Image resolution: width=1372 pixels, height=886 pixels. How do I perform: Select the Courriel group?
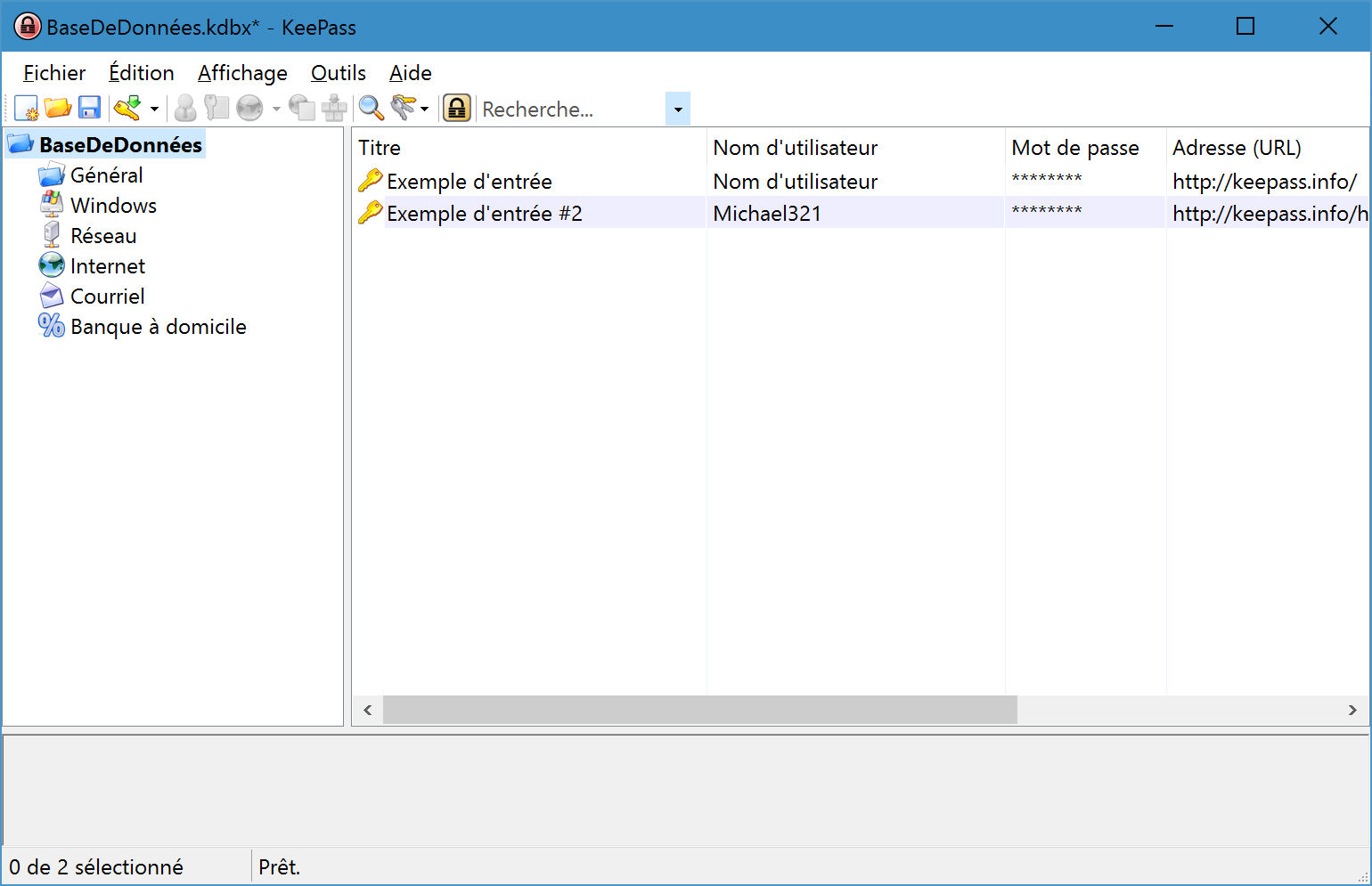(x=108, y=297)
